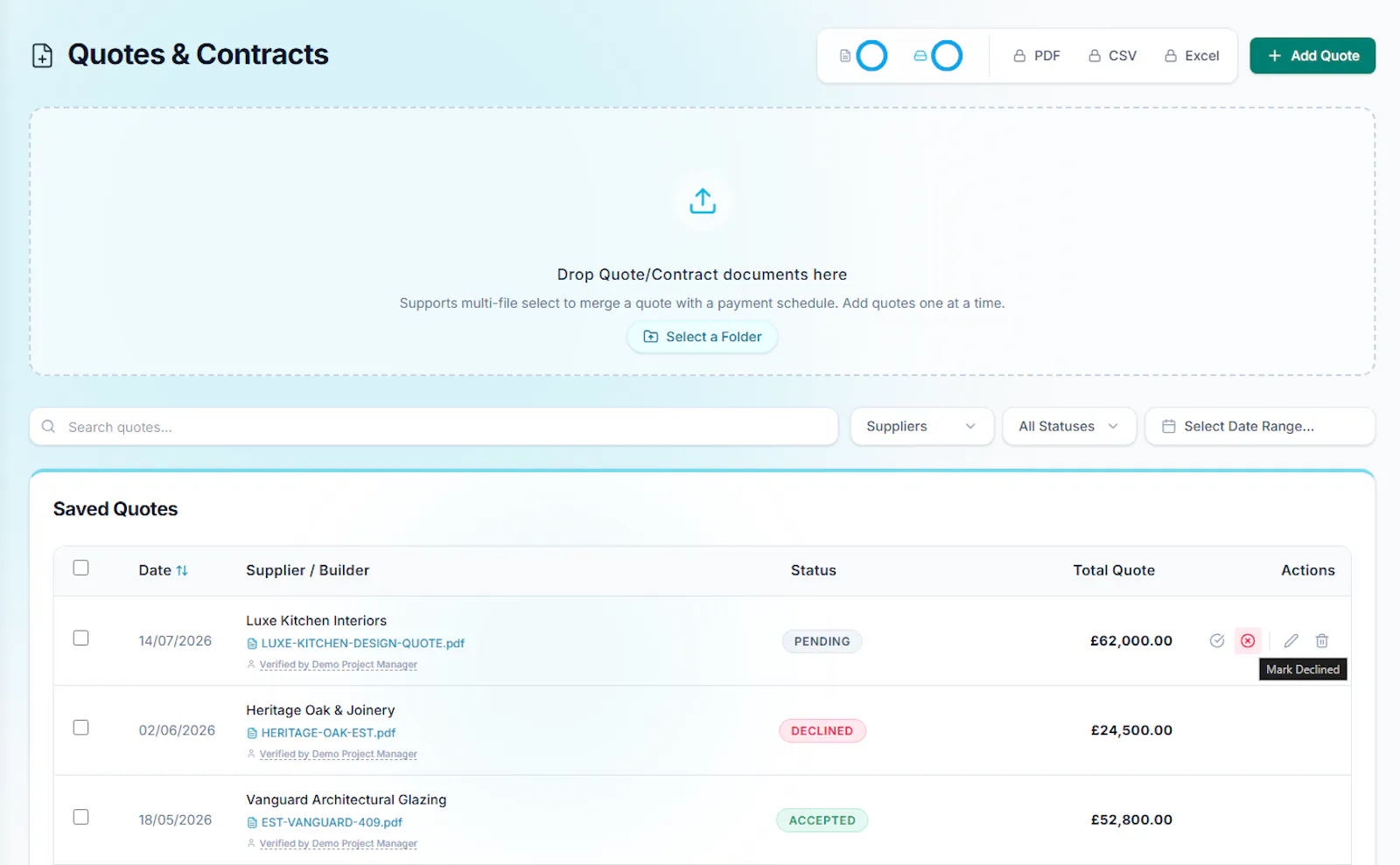The height and width of the screenshot is (865, 1400).
Task: Check the Heritage Oak & Joinery row checkbox
Action: (81, 728)
